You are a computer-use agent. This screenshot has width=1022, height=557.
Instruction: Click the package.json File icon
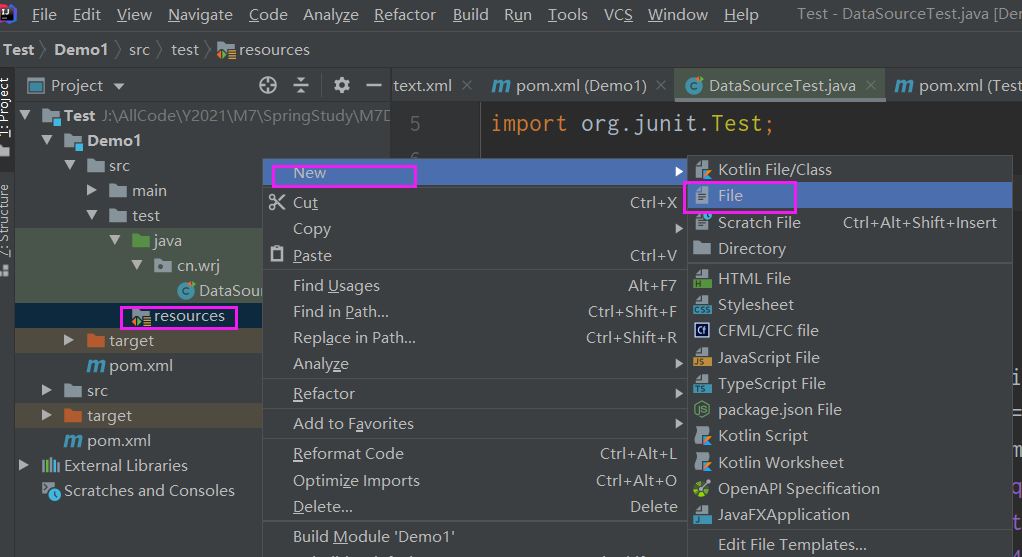702,409
